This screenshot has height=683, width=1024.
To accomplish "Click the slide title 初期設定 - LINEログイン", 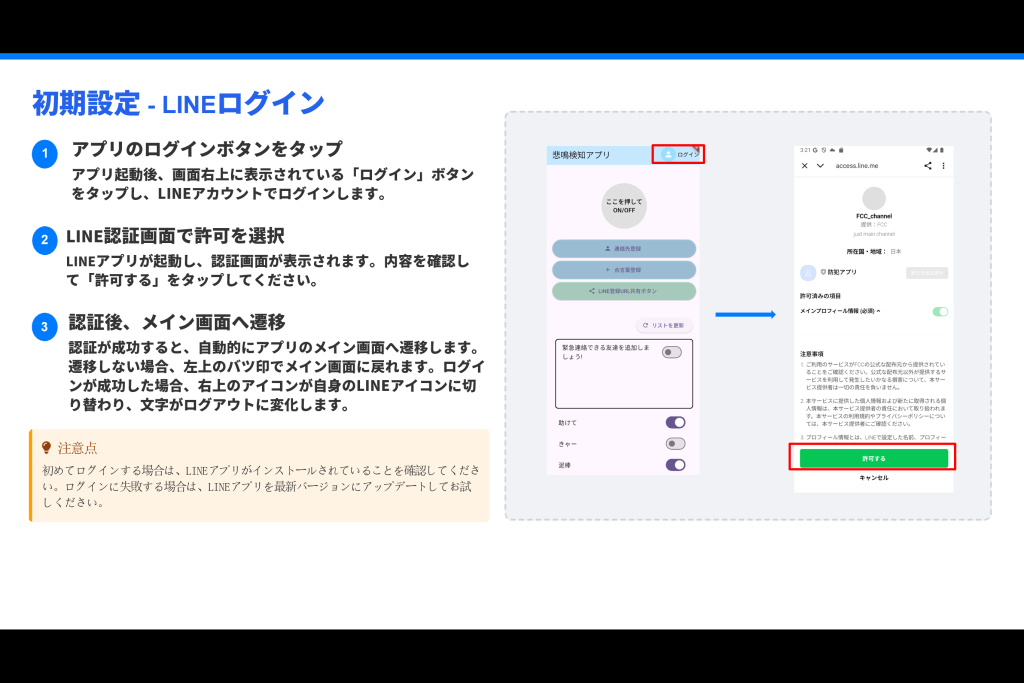I will pos(178,103).
